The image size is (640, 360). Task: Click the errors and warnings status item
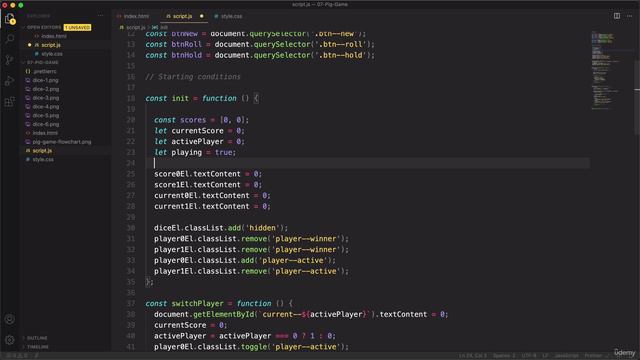point(18,356)
